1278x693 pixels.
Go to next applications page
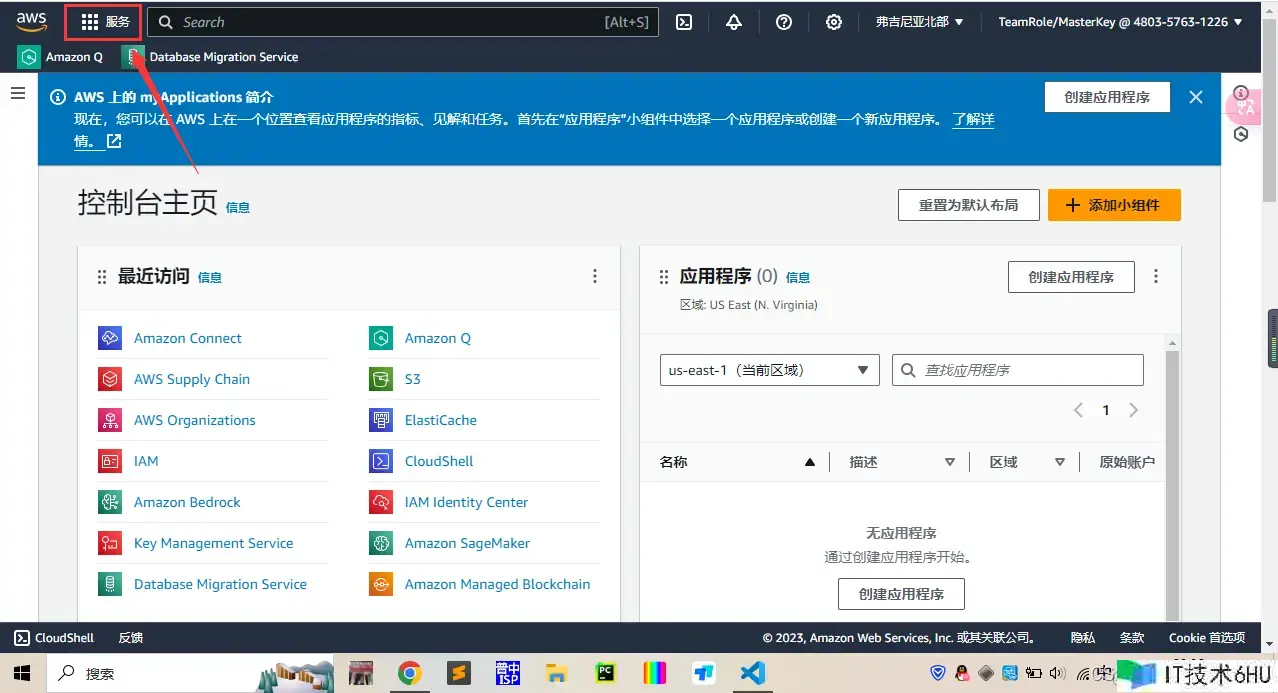click(1133, 410)
